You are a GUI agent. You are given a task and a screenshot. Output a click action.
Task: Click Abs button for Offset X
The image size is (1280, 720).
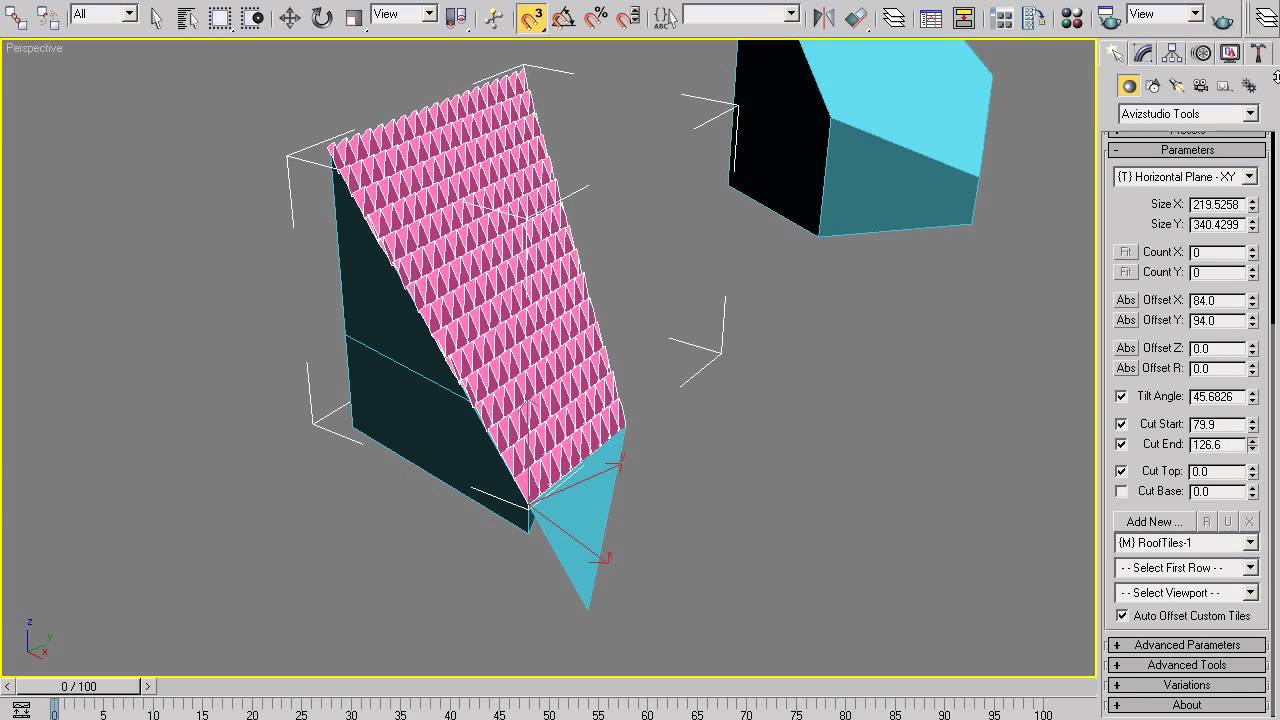click(1126, 300)
